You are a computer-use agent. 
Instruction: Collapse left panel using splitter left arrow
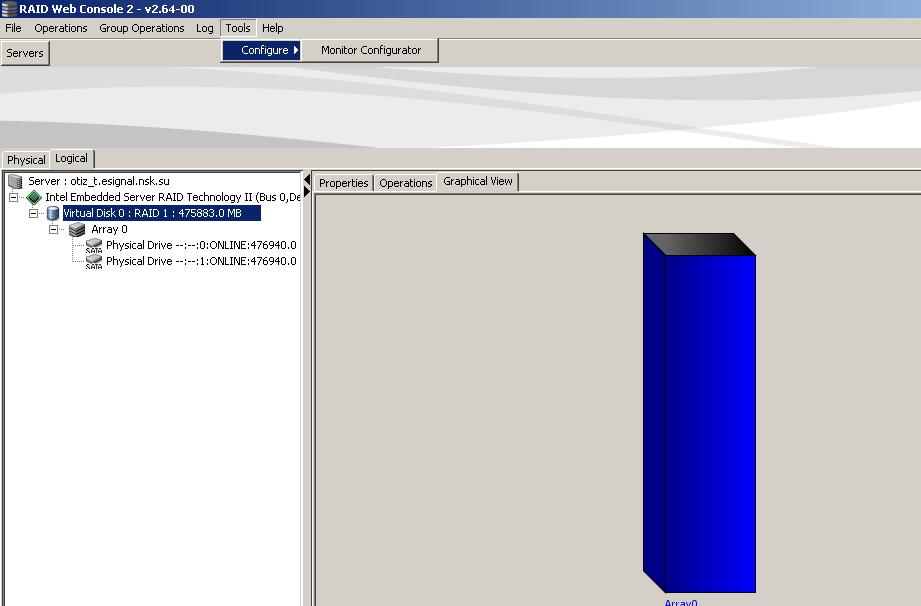click(307, 180)
